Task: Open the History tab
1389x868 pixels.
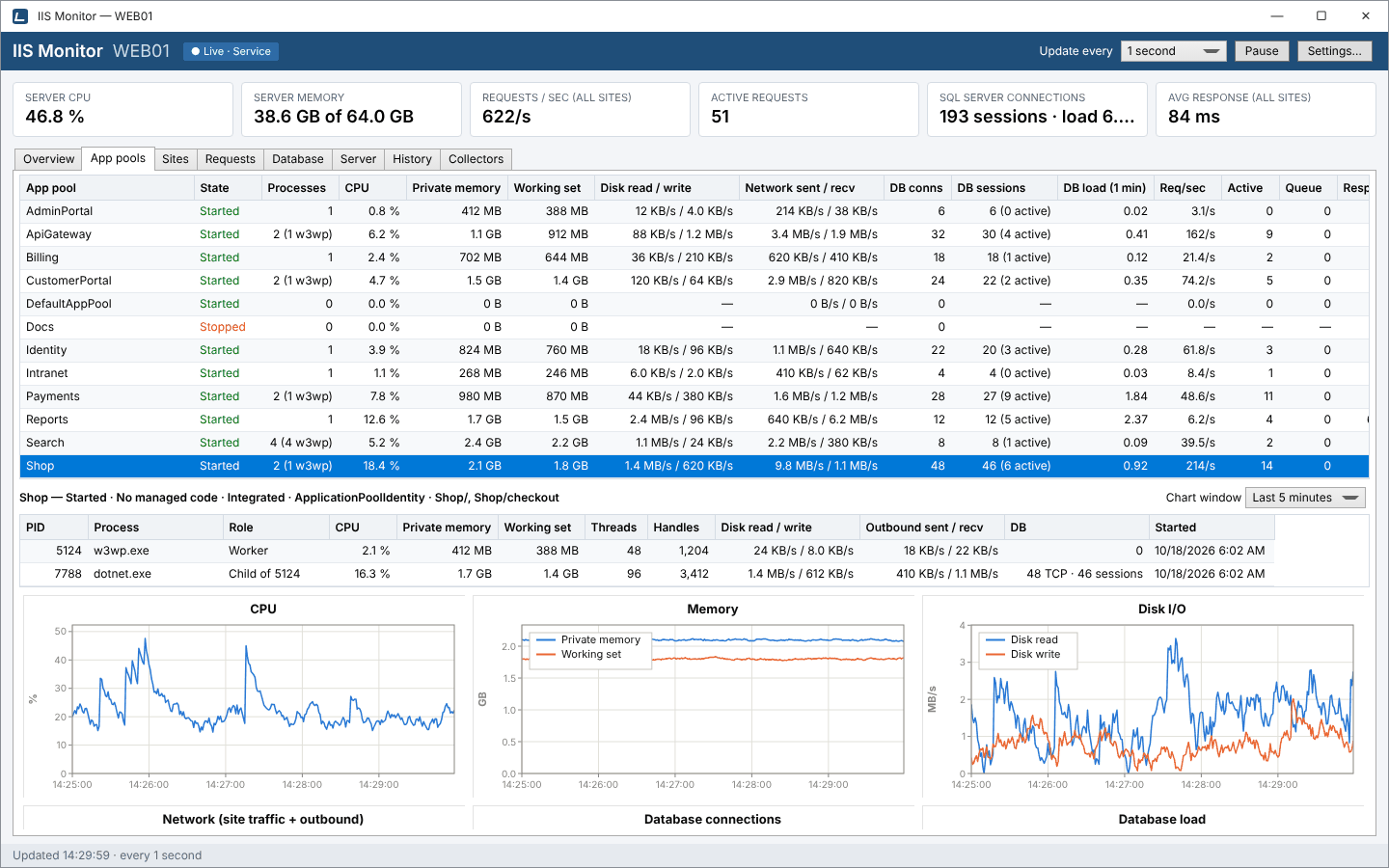Action: point(412,159)
